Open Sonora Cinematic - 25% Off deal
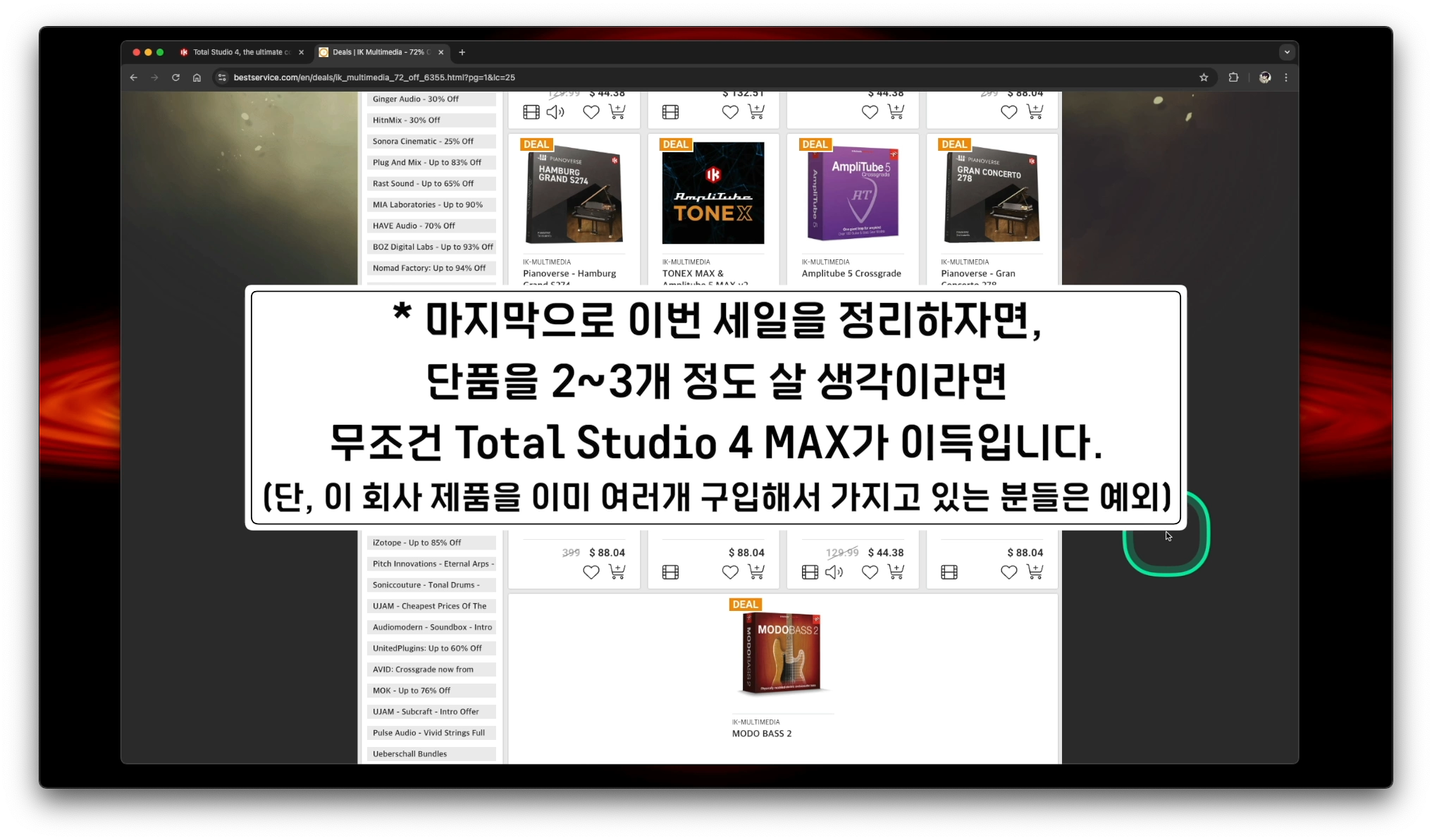The image size is (1432, 840). click(431, 142)
